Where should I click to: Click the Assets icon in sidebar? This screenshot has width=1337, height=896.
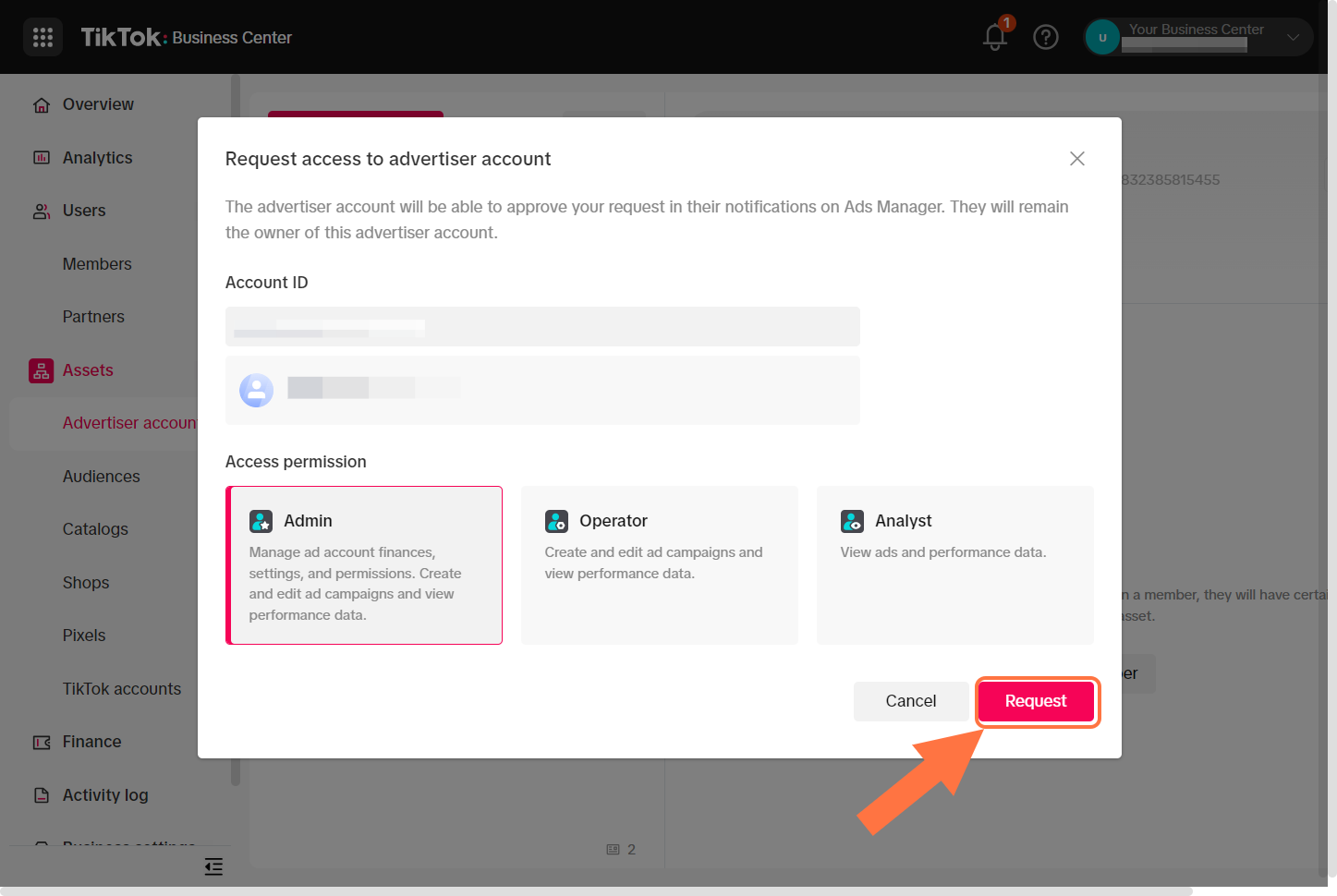(42, 370)
